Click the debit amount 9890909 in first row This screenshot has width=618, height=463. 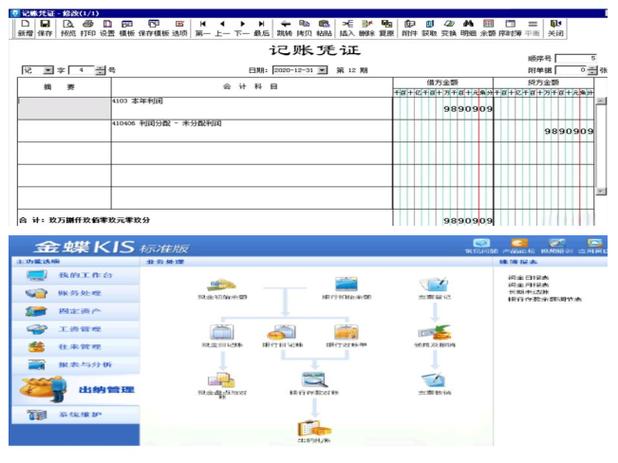click(x=468, y=109)
